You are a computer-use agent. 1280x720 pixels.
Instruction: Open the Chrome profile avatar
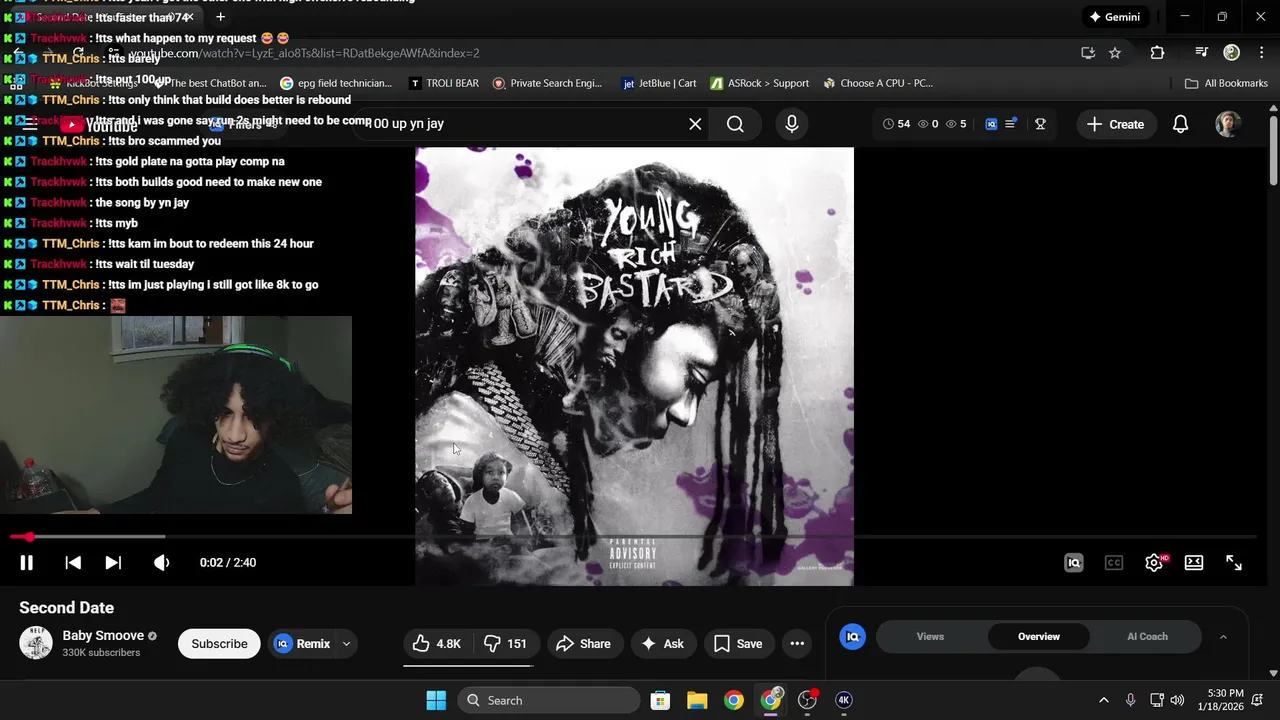coord(1232,53)
